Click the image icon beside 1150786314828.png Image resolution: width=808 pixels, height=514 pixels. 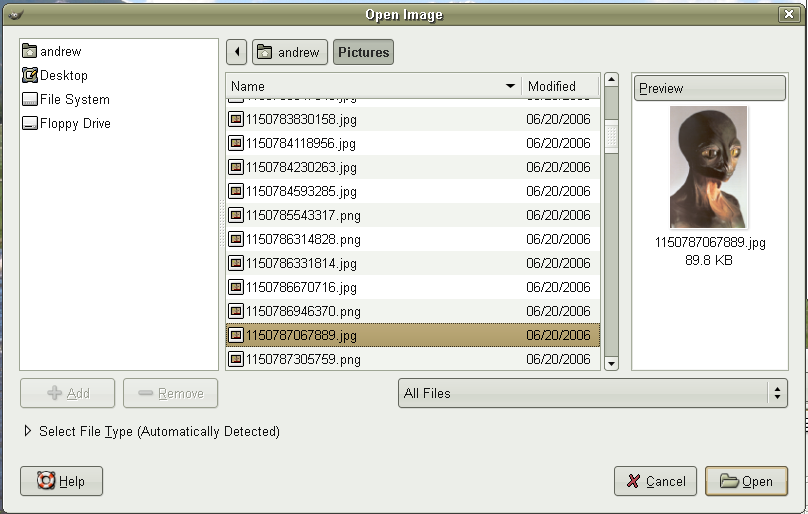point(236,239)
